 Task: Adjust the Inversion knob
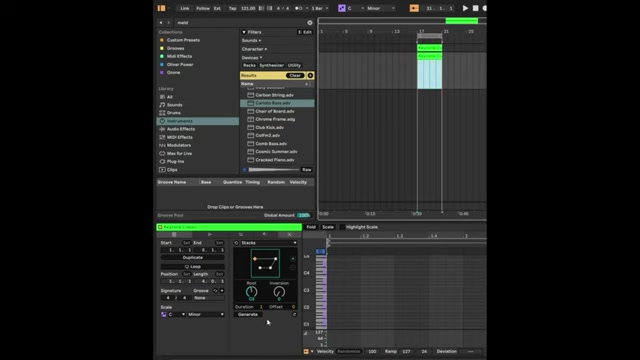pyautogui.click(x=279, y=292)
